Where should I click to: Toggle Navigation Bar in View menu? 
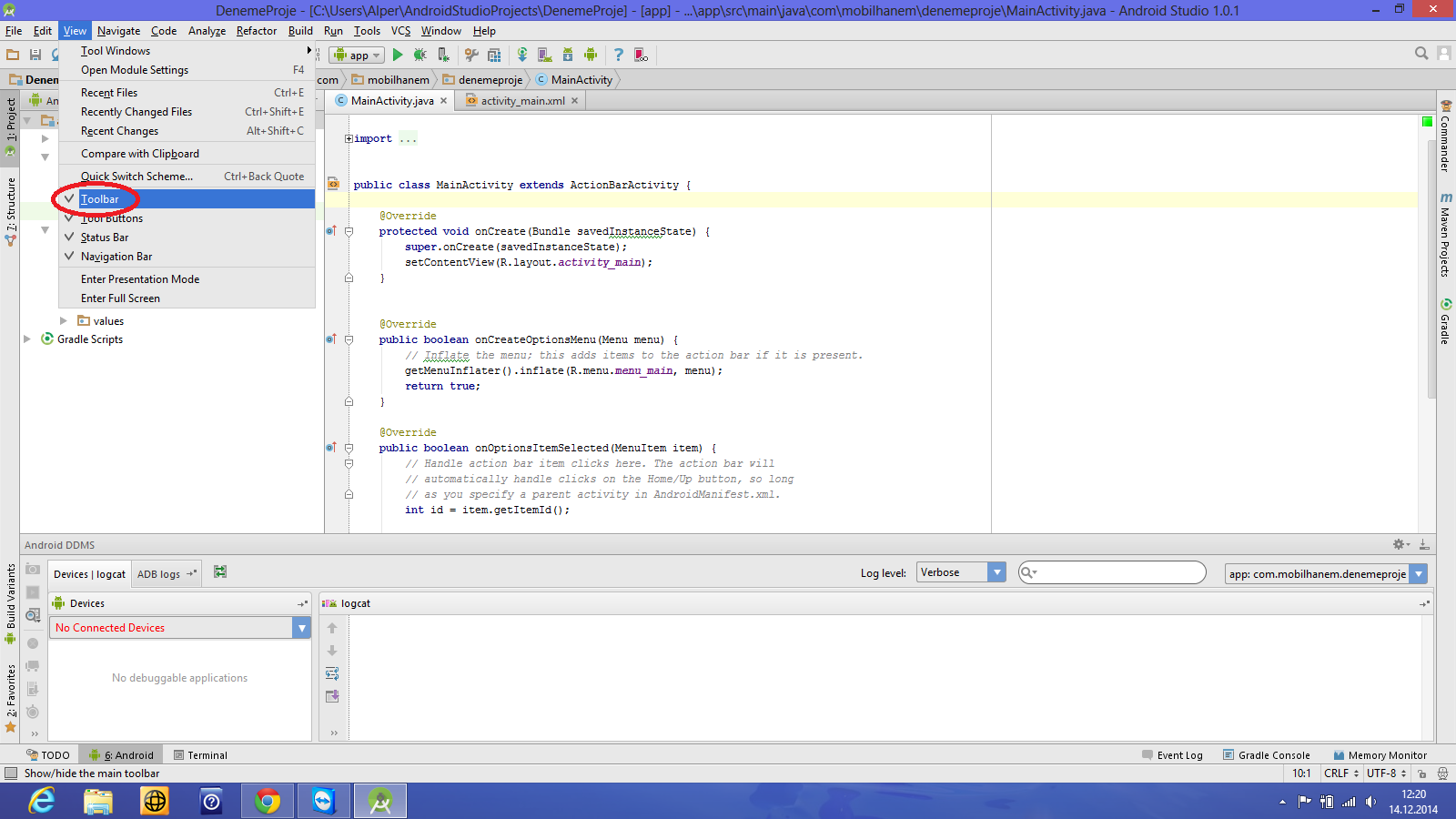click(x=187, y=257)
